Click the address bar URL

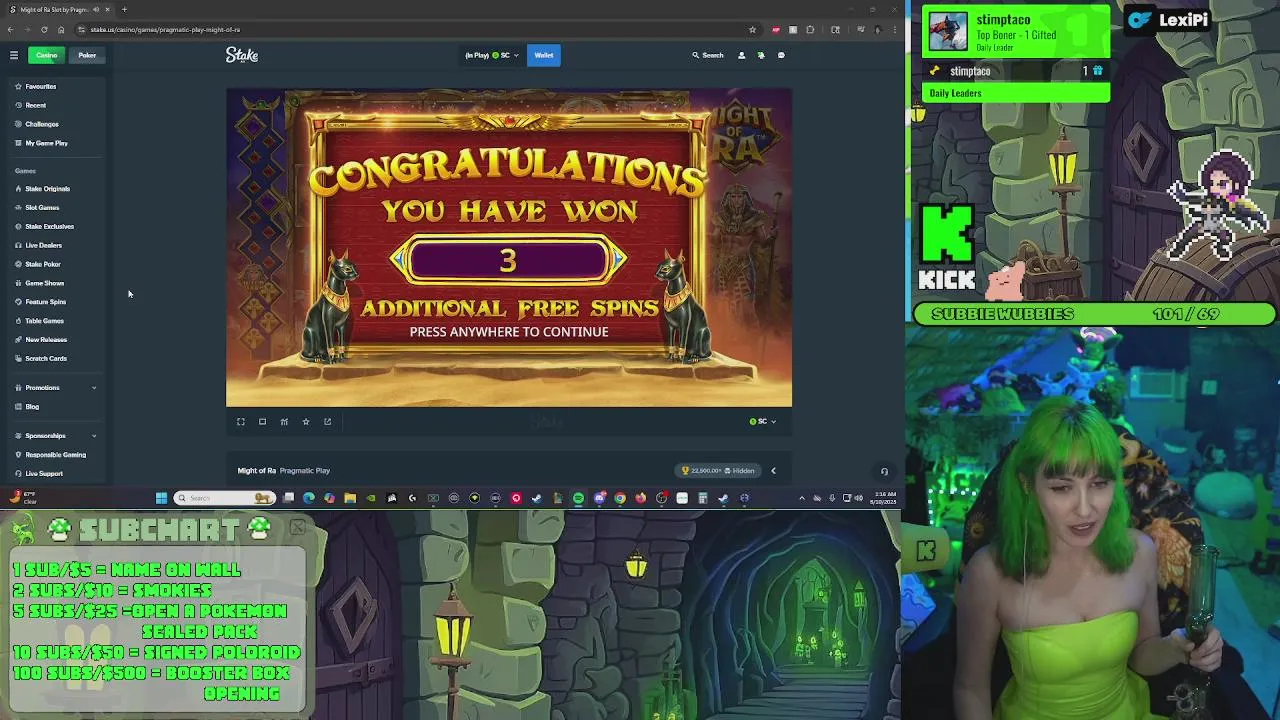[165, 29]
